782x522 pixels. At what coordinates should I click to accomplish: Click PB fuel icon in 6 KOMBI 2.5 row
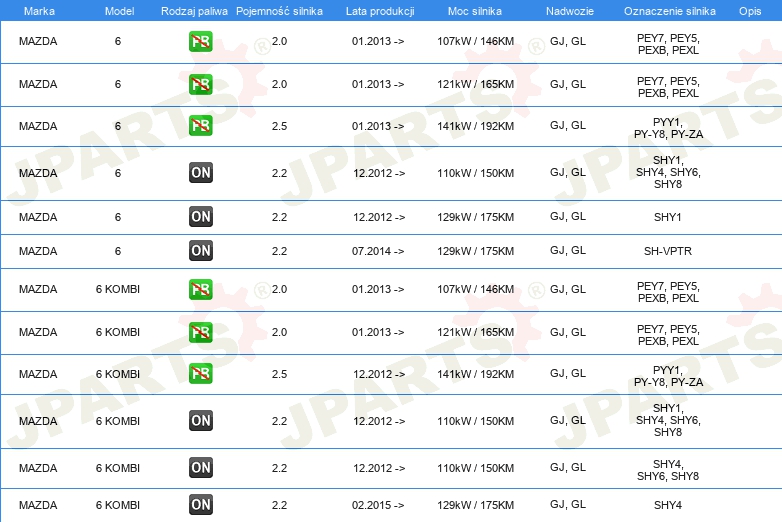click(200, 374)
